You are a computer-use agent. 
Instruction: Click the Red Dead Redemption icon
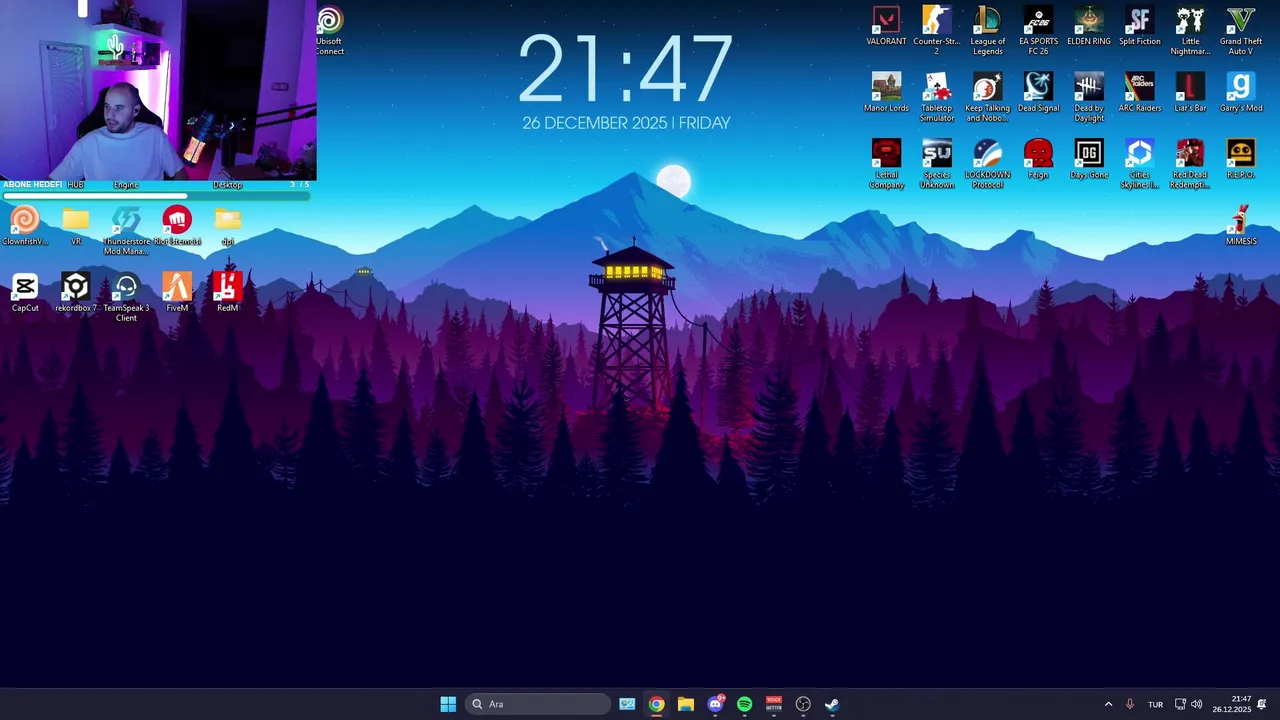coord(1190,164)
